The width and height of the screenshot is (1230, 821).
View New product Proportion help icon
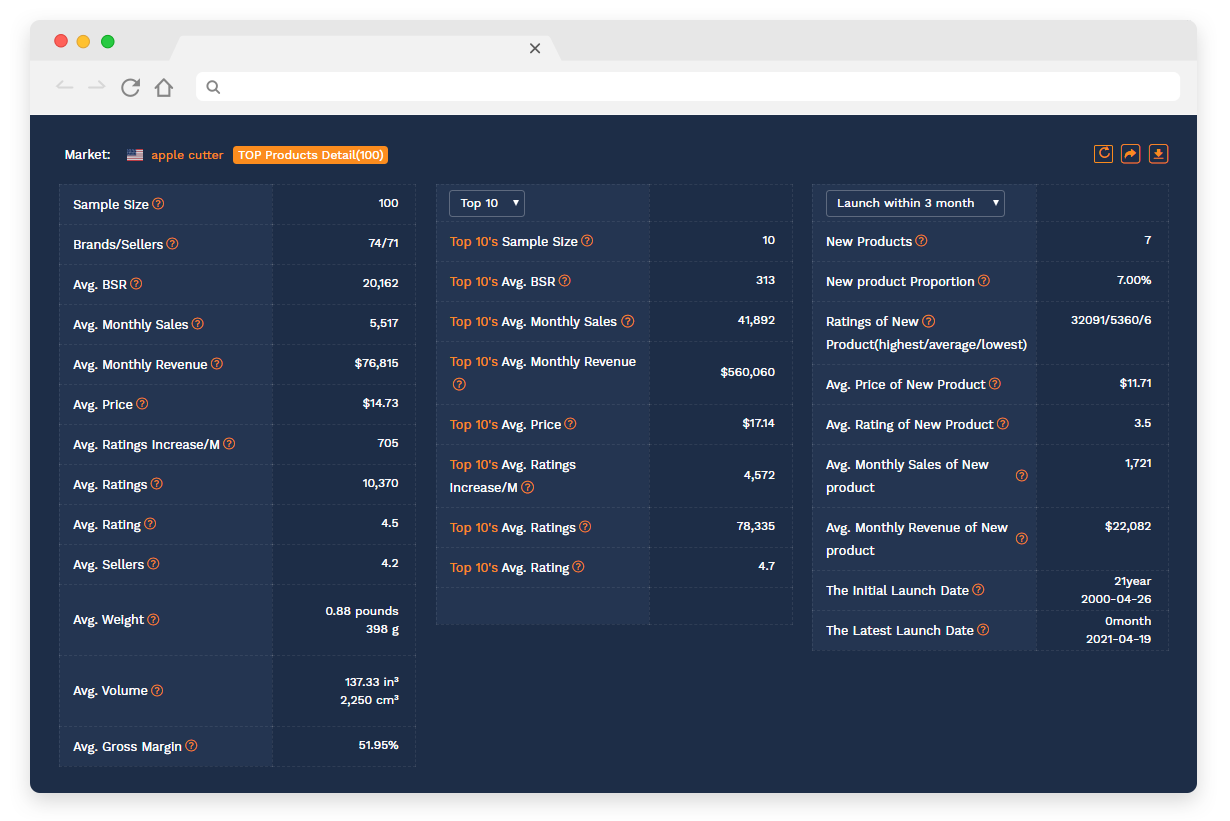click(x=983, y=281)
